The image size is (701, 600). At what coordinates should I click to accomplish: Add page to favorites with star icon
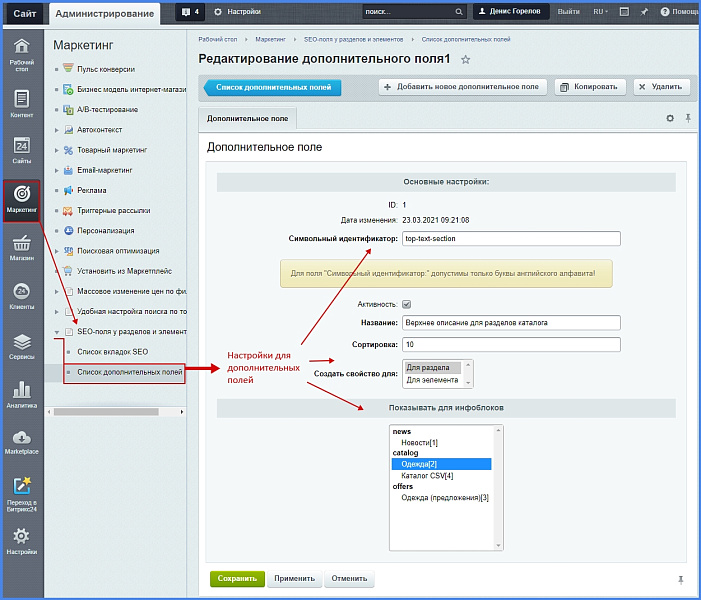[x=465, y=59]
